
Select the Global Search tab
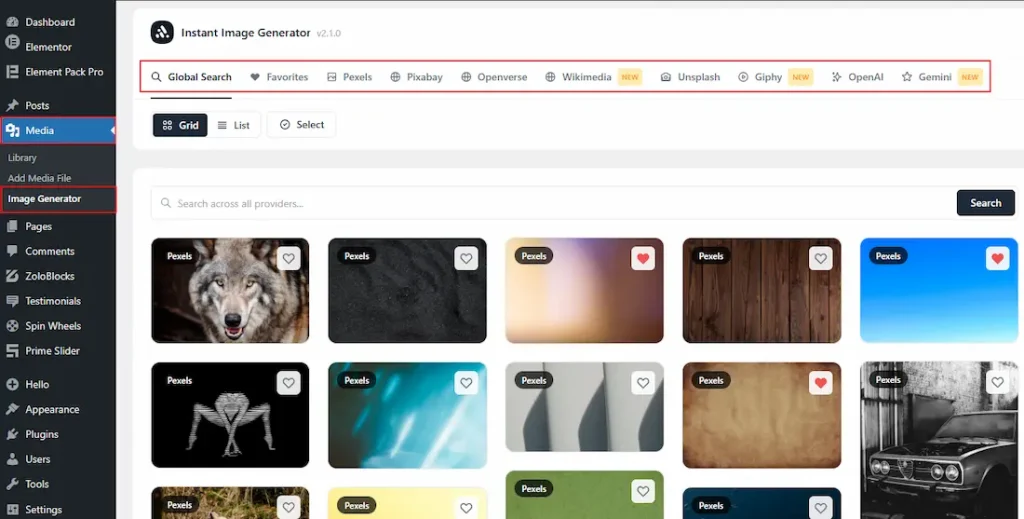191,76
